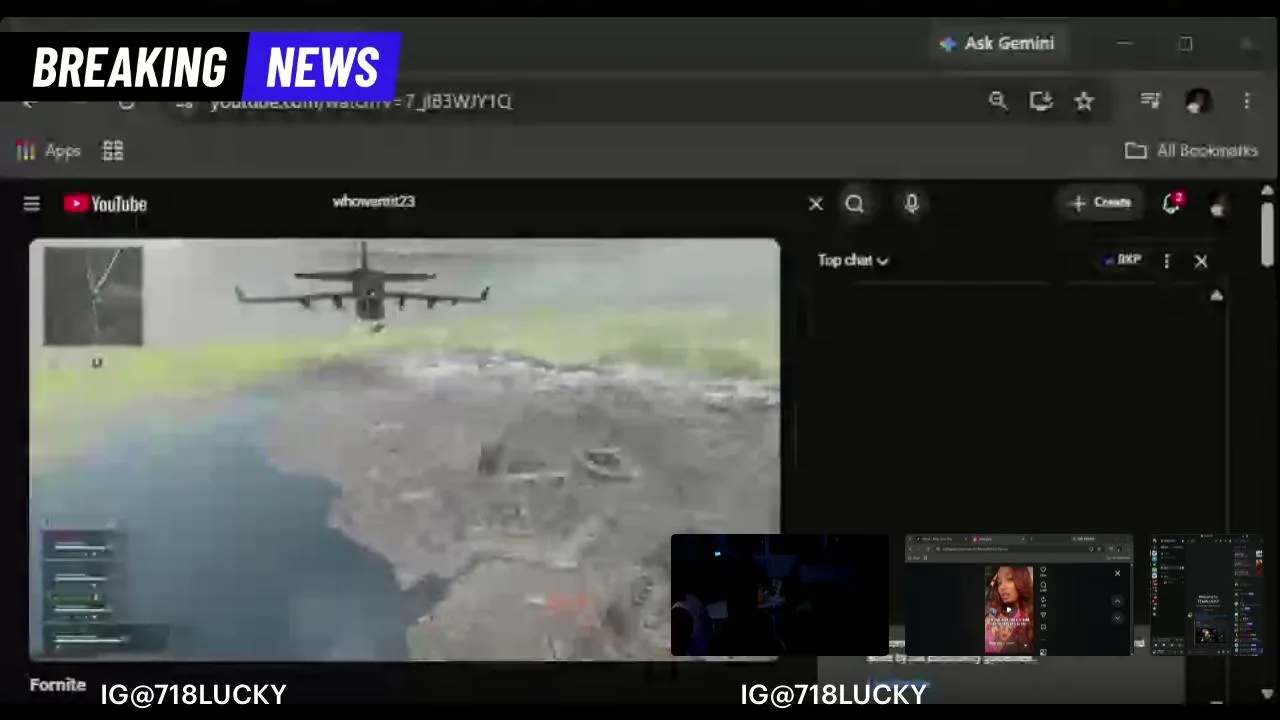1280x720 pixels.
Task: Click the address bar URL
Action: coord(361,102)
